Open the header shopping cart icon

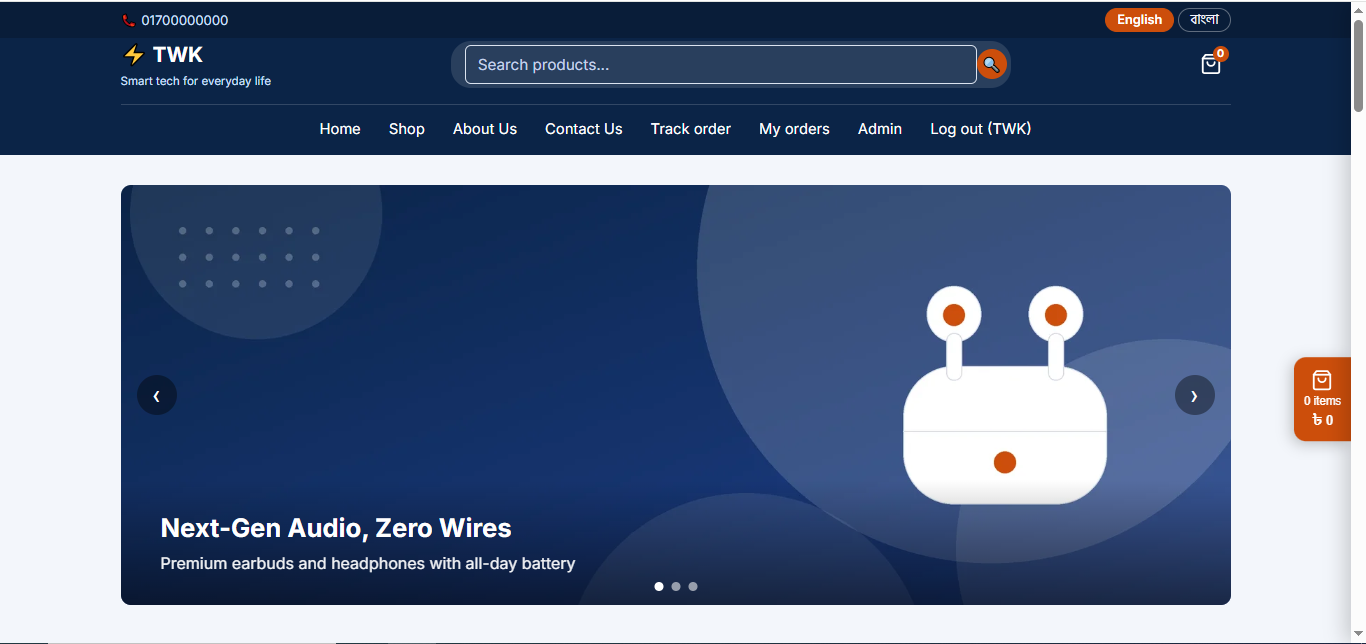click(1211, 64)
